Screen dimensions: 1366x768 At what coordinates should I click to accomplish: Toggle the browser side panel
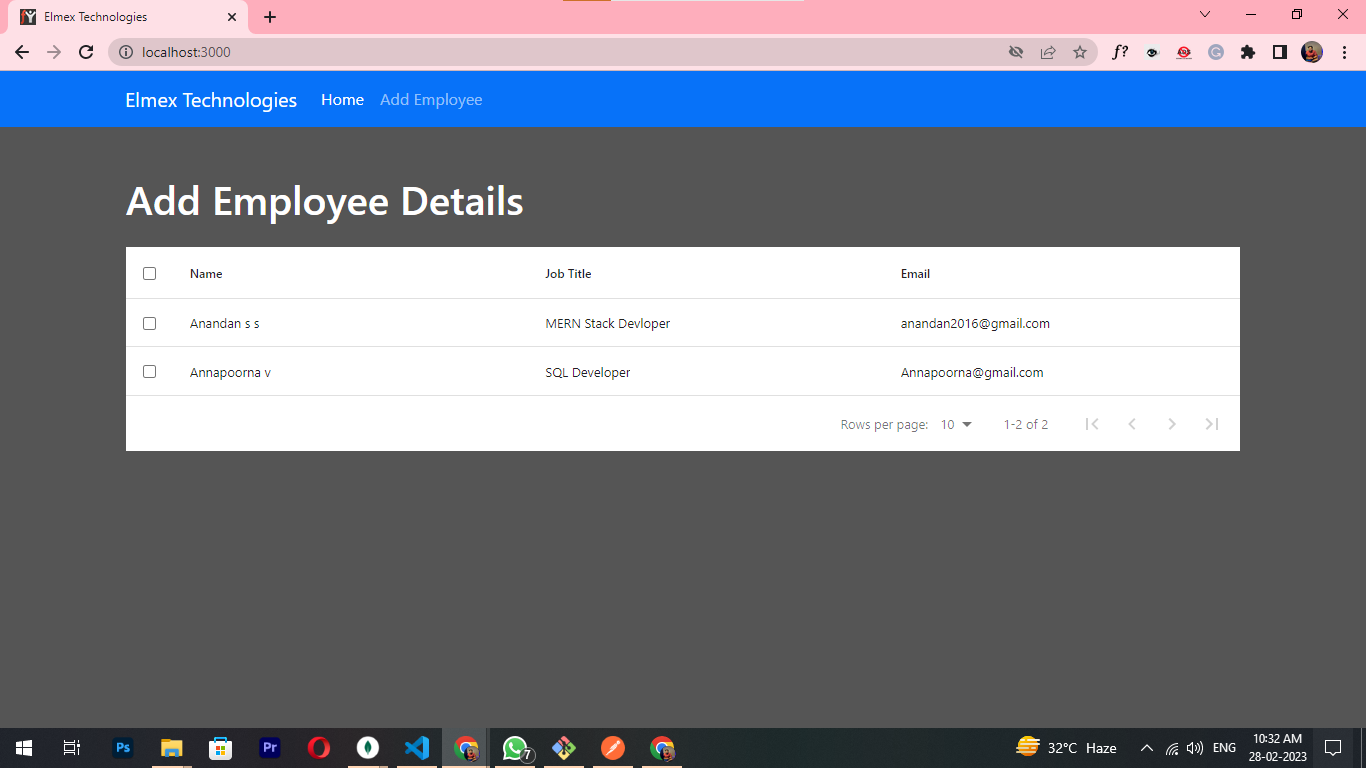point(1280,52)
